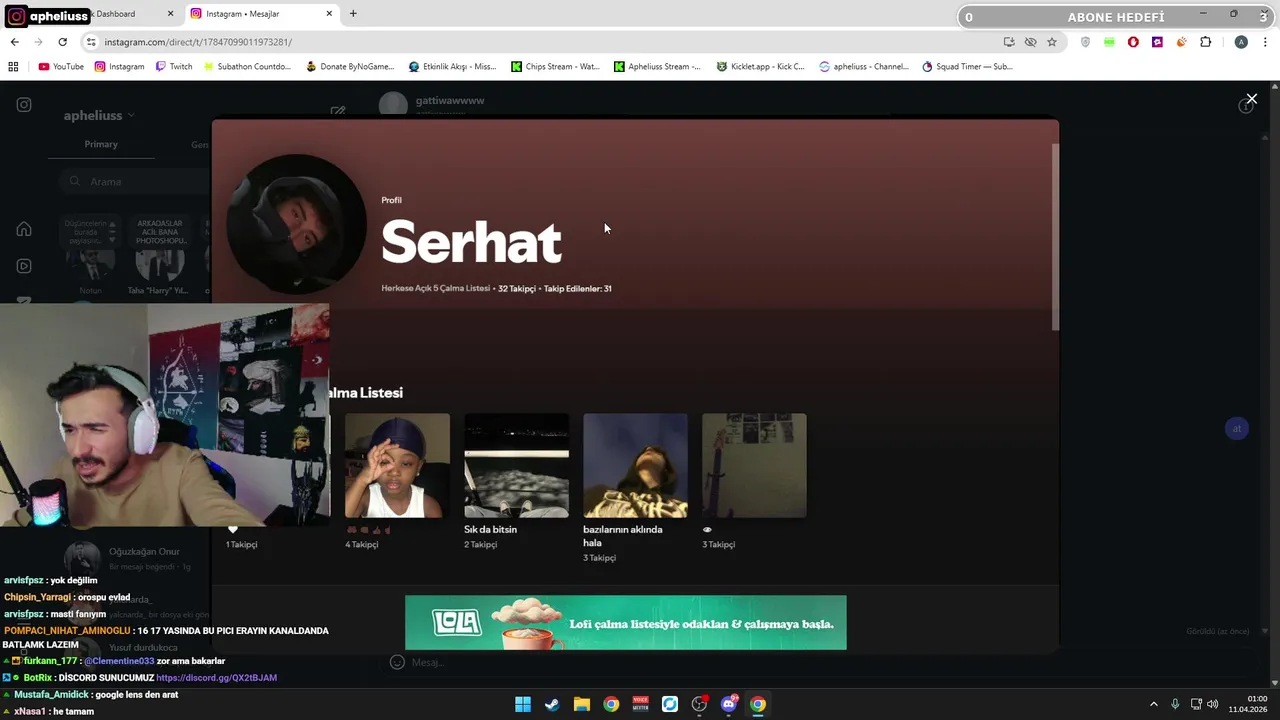The width and height of the screenshot is (1280, 720).
Task: Open the Kicklet.app bookmark
Action: click(760, 67)
